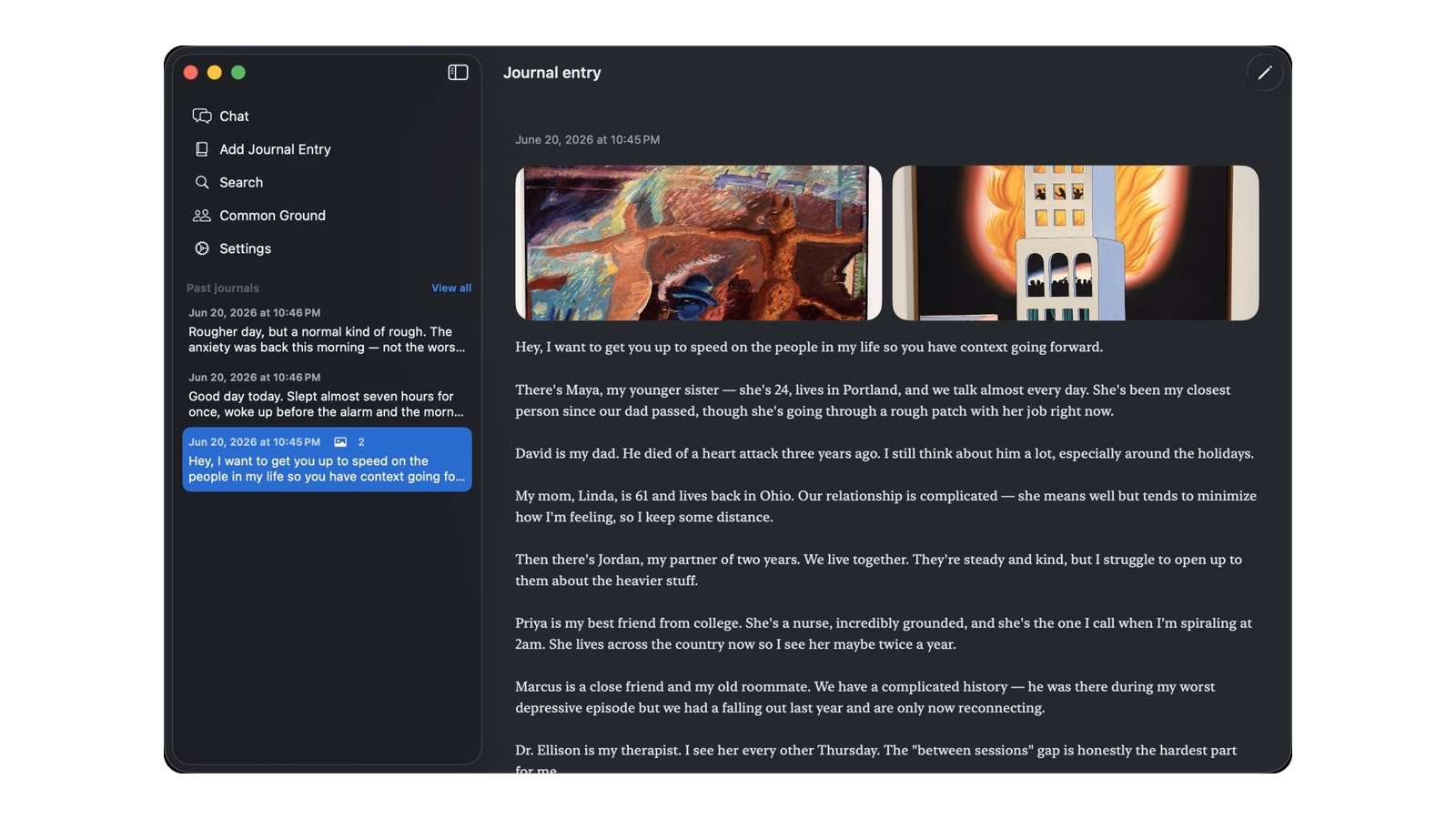Image resolution: width=1456 pixels, height=819 pixels.
Task: Click the paragraph about Marcus, old roommate
Action: tap(864, 697)
